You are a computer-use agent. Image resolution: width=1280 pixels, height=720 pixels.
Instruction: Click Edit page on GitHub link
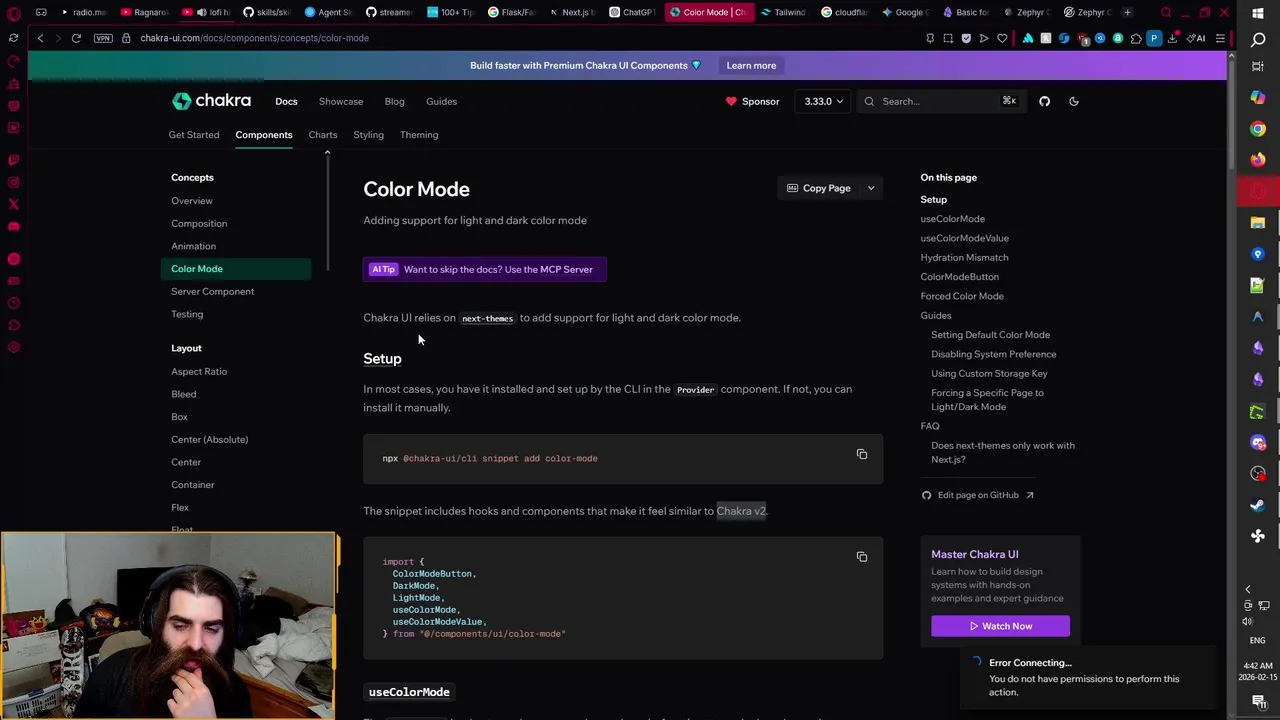(978, 495)
